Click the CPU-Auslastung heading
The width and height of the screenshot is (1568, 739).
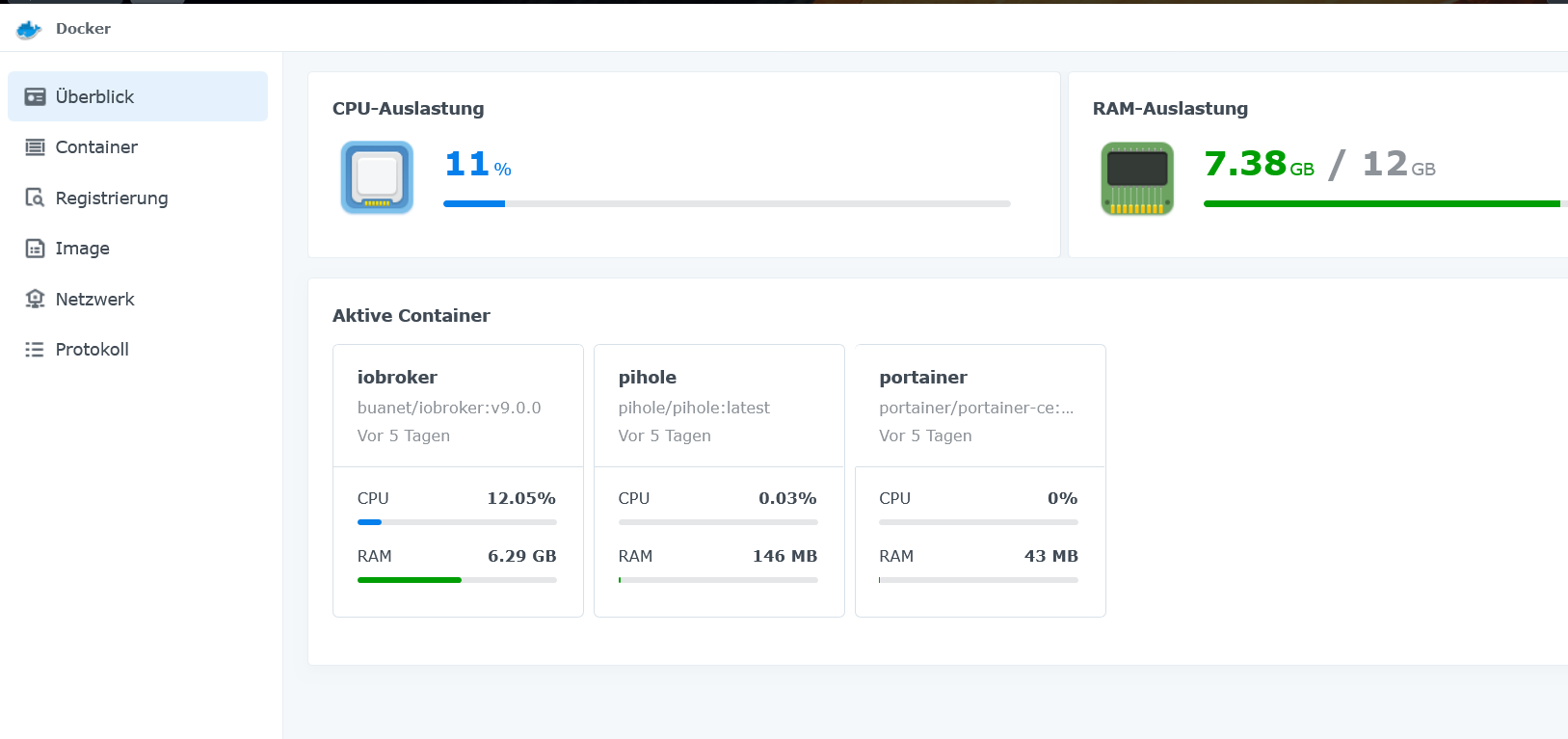tap(409, 109)
